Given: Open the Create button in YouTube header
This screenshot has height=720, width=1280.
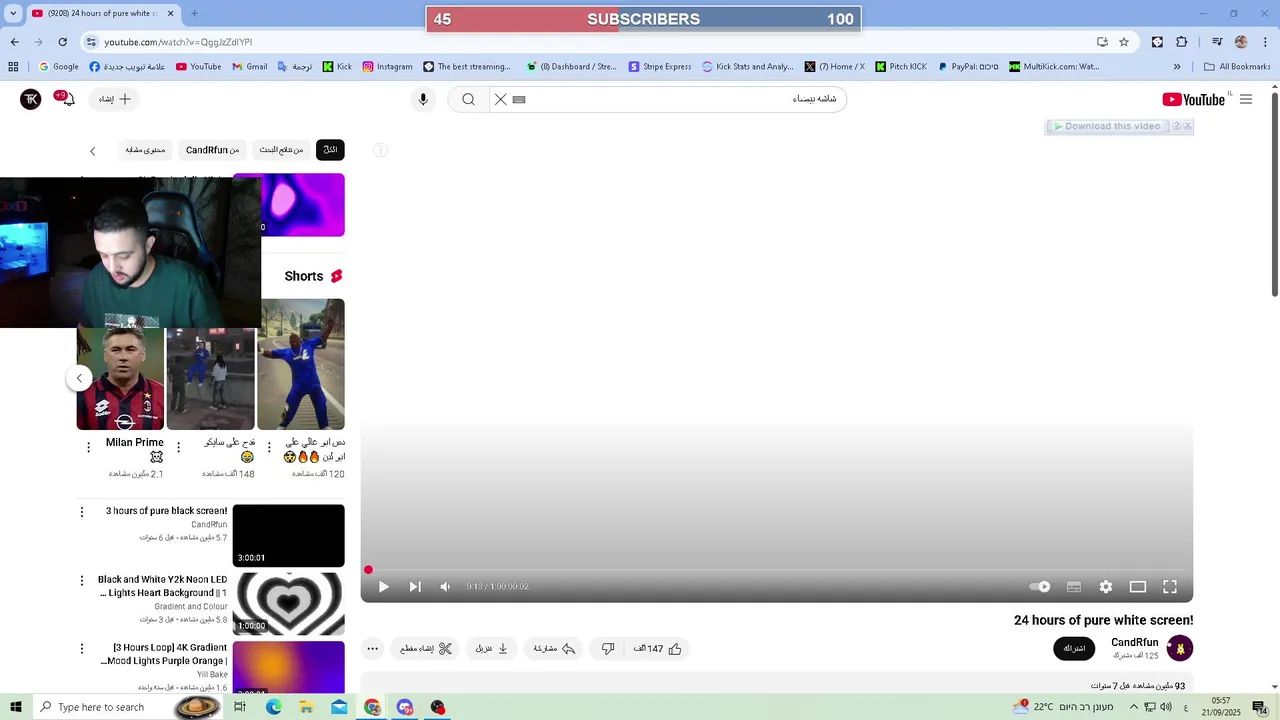Looking at the screenshot, I should tap(115, 99).
